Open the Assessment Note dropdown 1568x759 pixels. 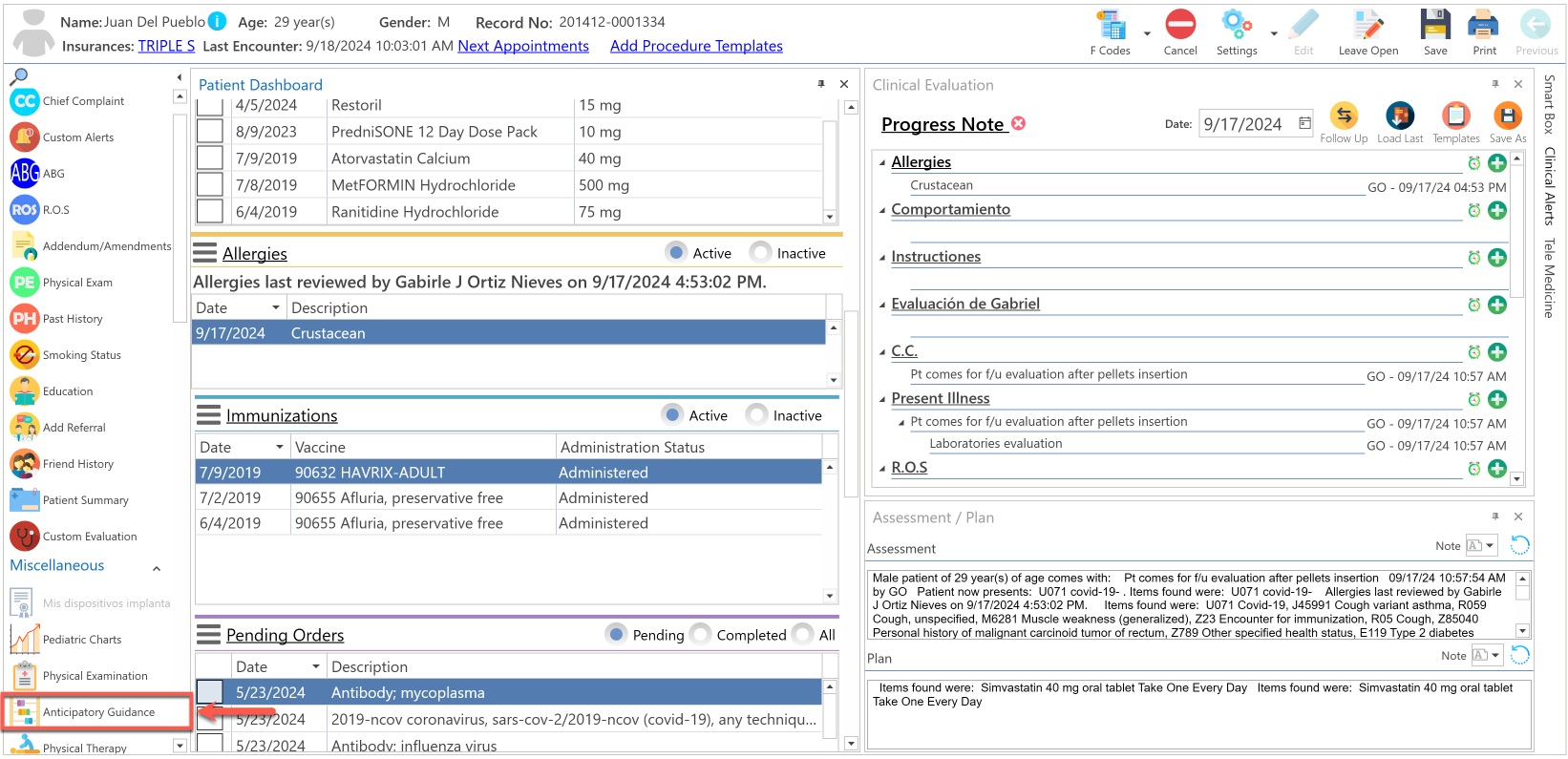coord(1490,546)
